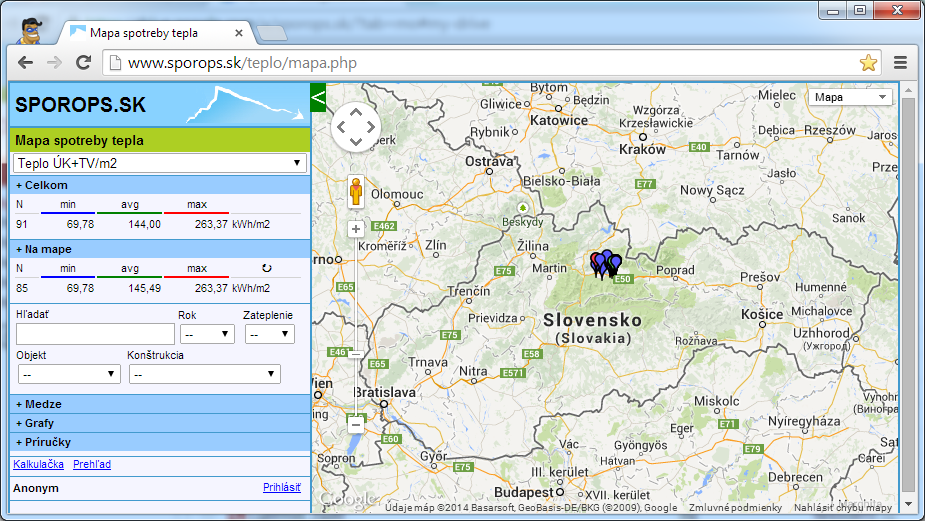Image resolution: width=925 pixels, height=521 pixels.
Task: Expand the Medze section
Action: (x=39, y=404)
